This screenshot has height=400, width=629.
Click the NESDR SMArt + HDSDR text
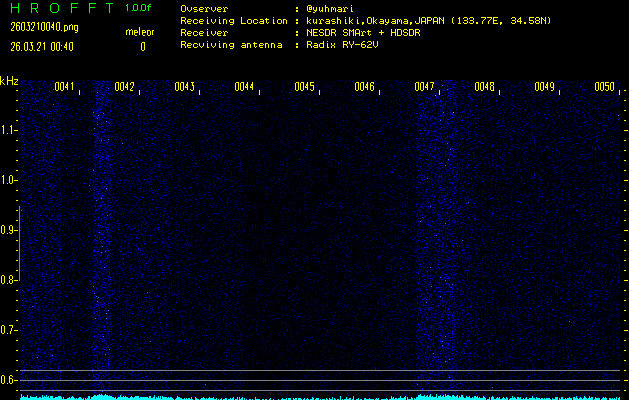point(363,33)
